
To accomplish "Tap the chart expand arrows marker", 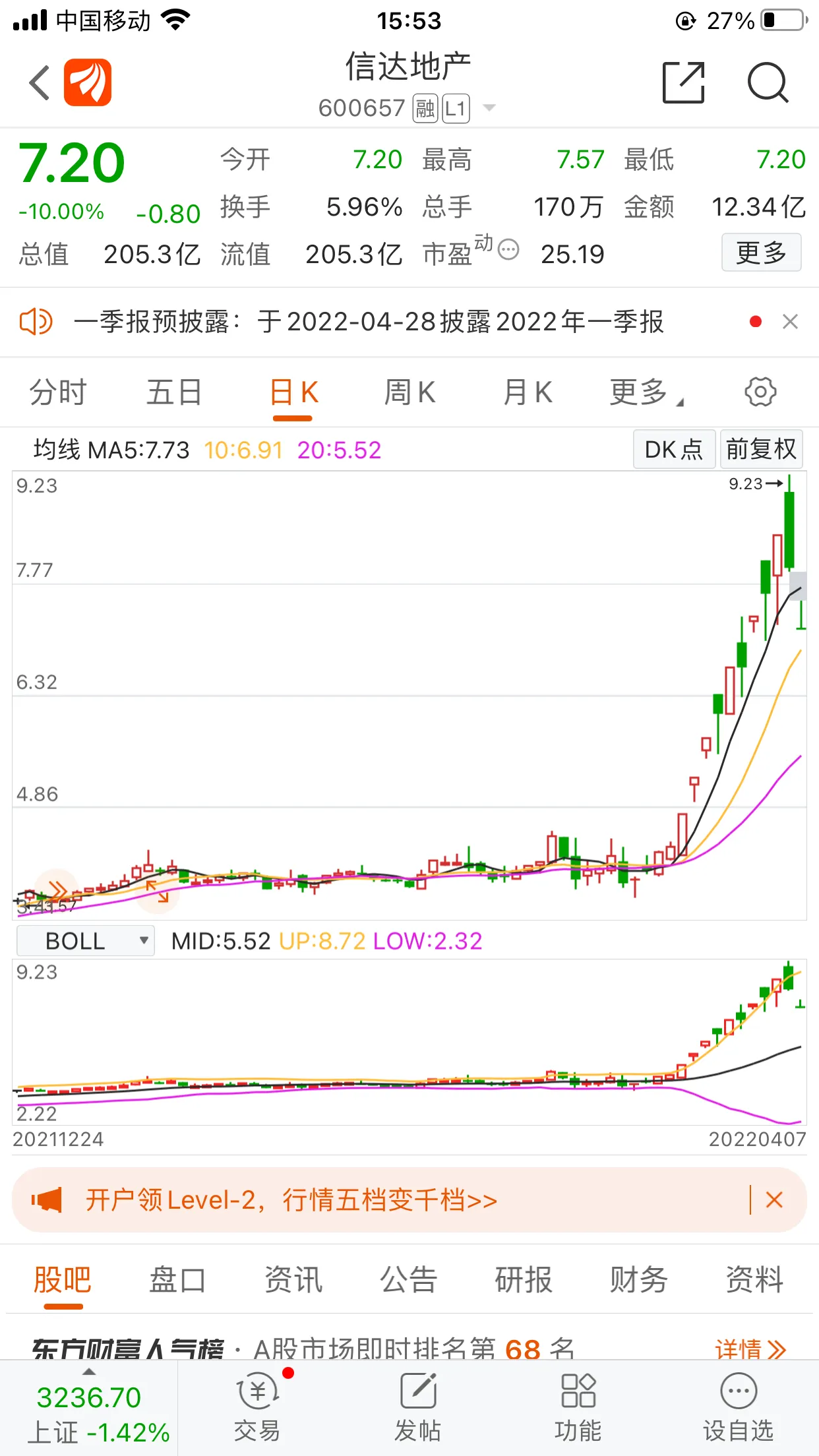I will coord(158,892).
